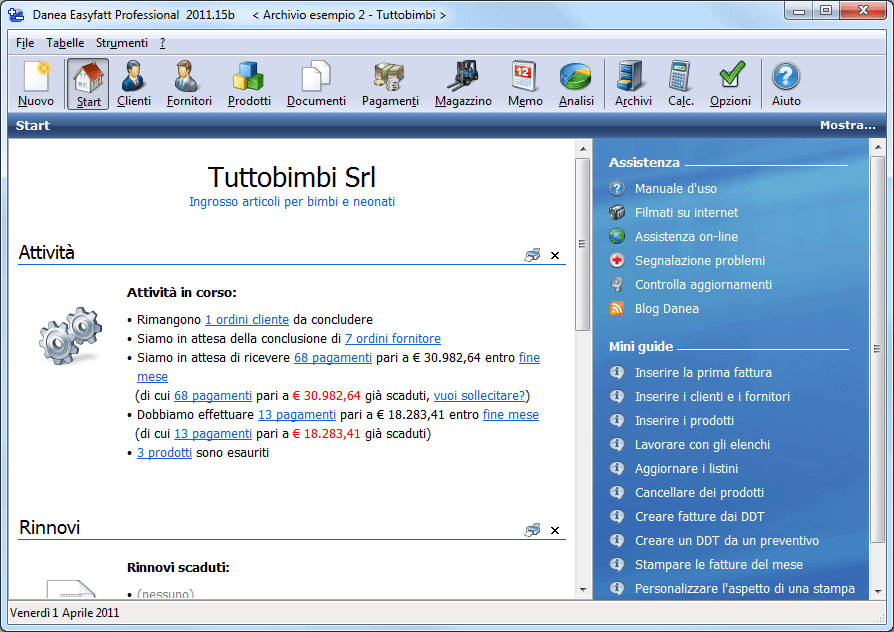Open the Archivi toolbar icon
894x632 pixels.
(x=633, y=84)
